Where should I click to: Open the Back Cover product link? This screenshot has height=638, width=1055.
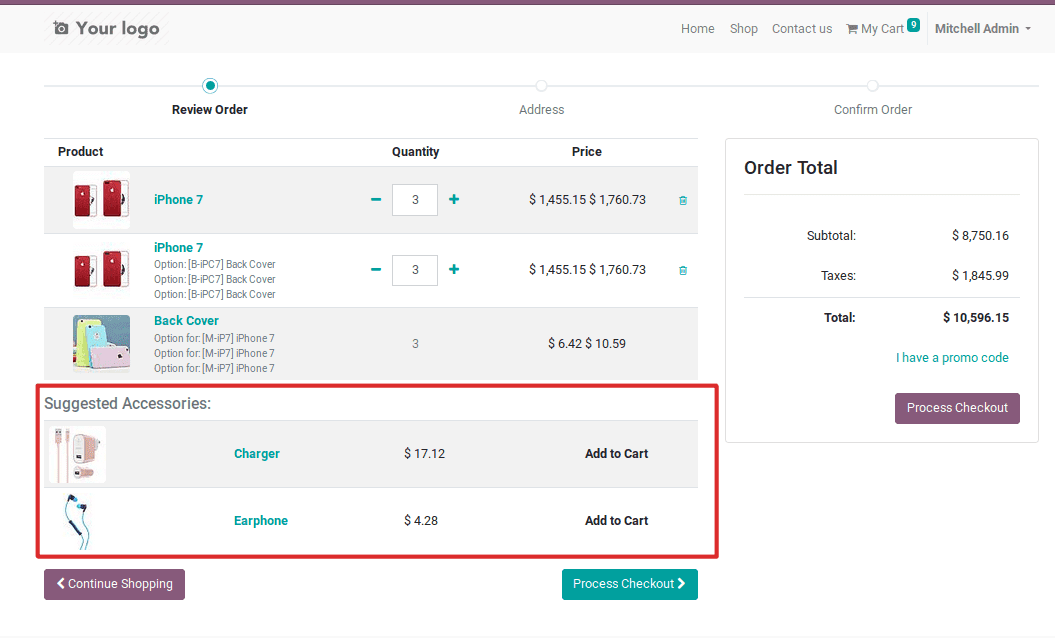click(x=186, y=321)
